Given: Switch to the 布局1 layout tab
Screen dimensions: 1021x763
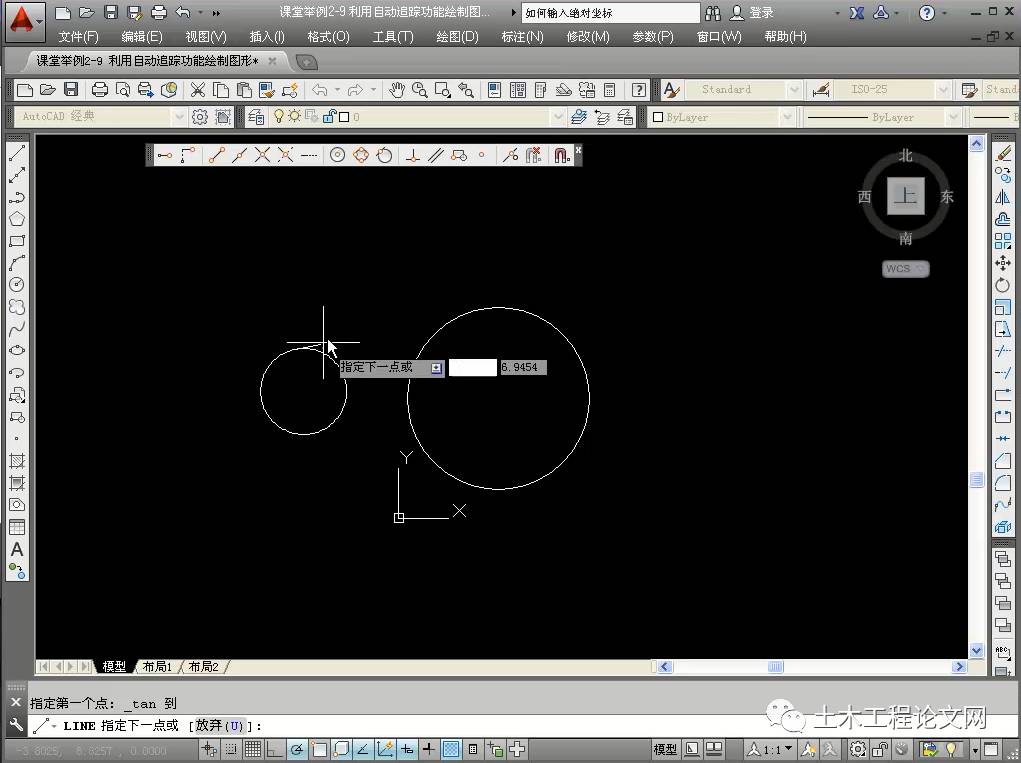Looking at the screenshot, I should click(157, 666).
